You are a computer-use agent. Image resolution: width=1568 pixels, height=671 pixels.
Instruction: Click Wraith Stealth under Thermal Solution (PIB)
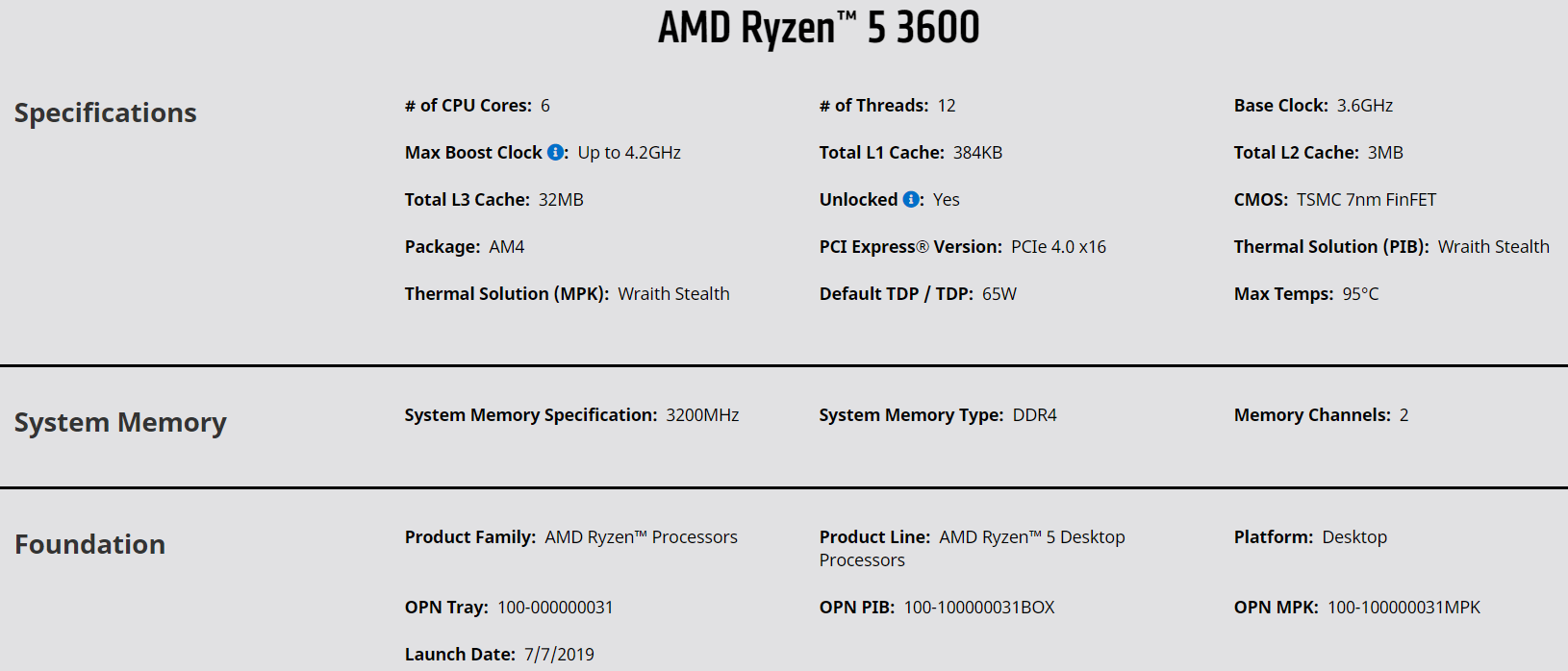coord(1493,247)
